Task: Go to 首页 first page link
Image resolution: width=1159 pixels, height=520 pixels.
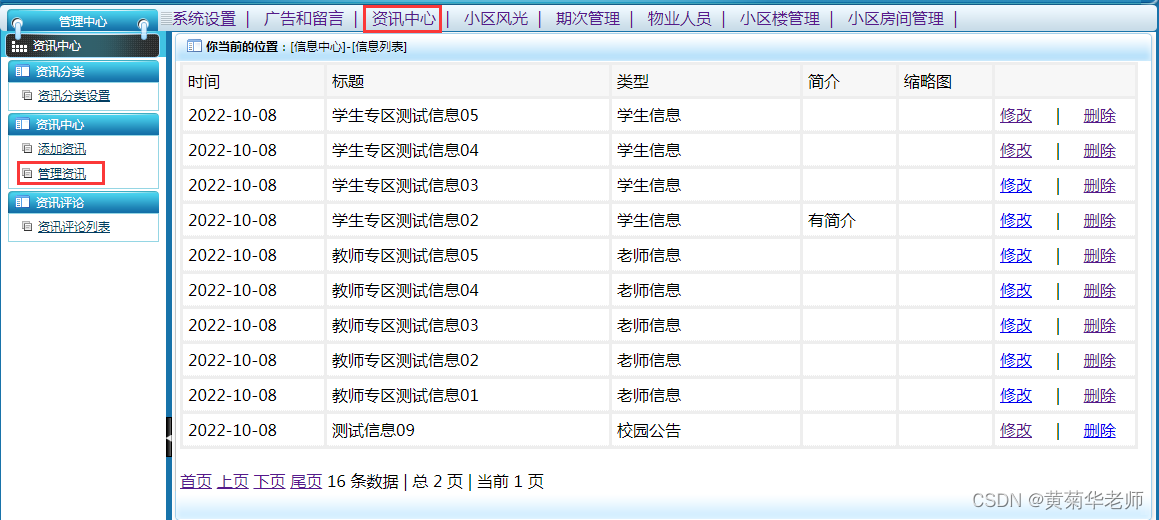Action: click(196, 482)
